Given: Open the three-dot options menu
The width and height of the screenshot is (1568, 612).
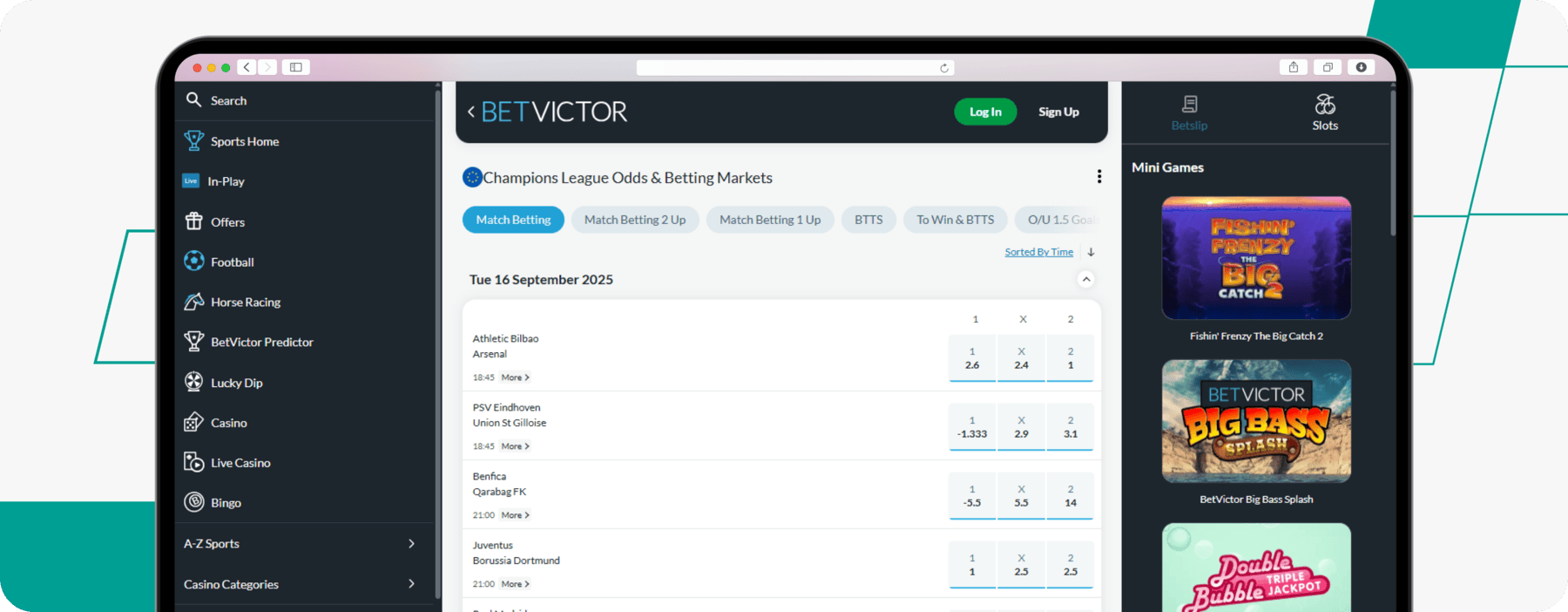Looking at the screenshot, I should tap(1099, 177).
